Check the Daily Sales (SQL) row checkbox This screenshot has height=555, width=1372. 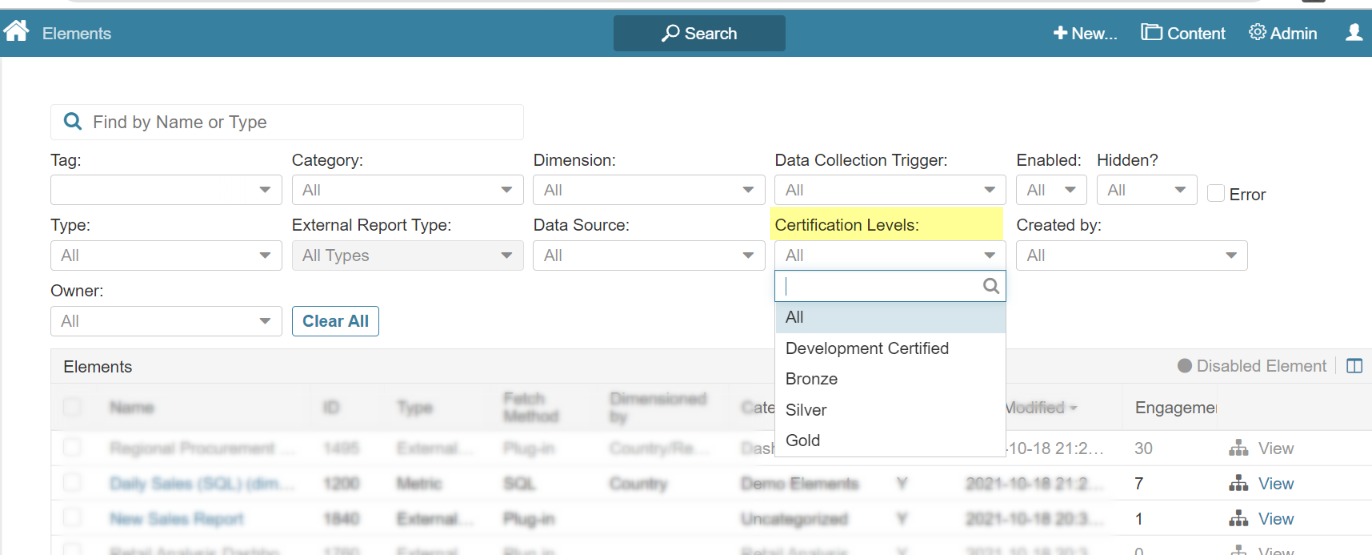[72, 483]
